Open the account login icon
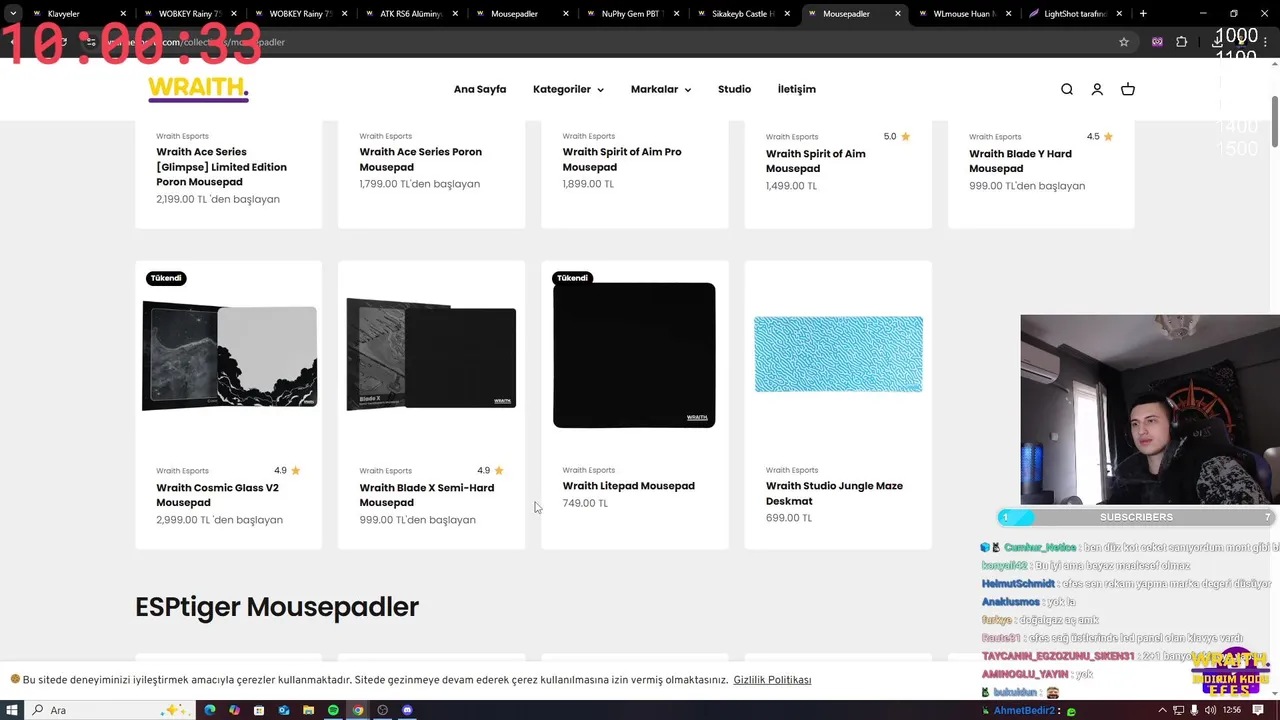 coord(1097,89)
